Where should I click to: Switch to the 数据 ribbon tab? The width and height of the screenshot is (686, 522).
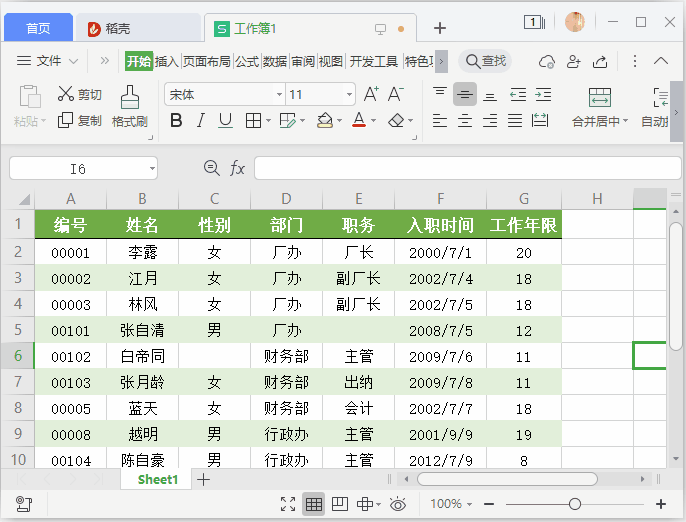pyautogui.click(x=275, y=61)
